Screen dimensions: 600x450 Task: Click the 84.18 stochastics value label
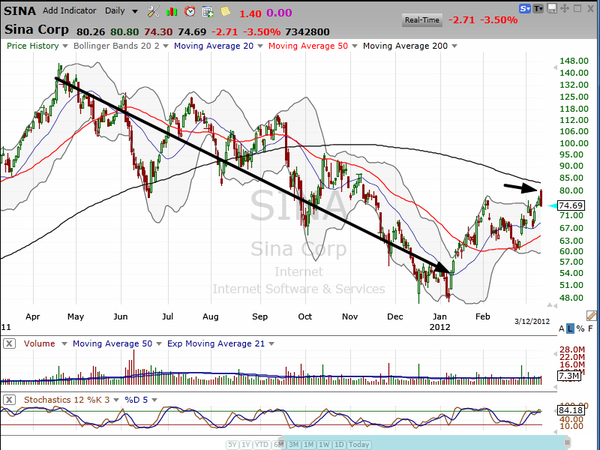pos(571,410)
